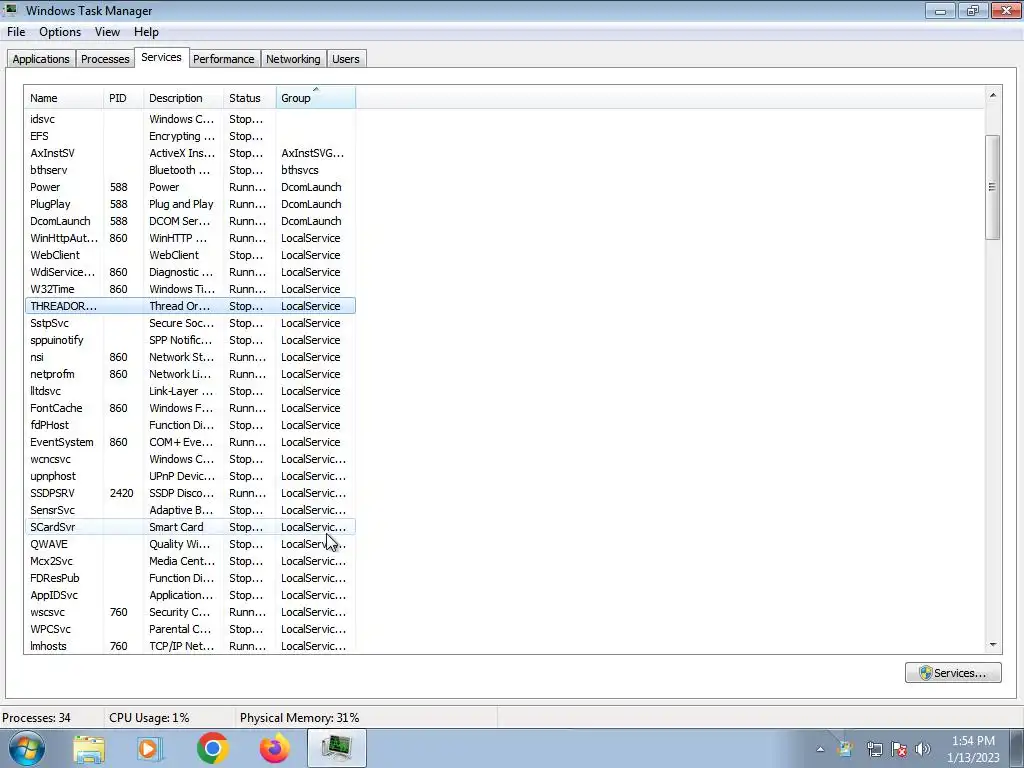Select the FDResPub service row
Viewport: 1024px width, 768px height.
(190, 577)
